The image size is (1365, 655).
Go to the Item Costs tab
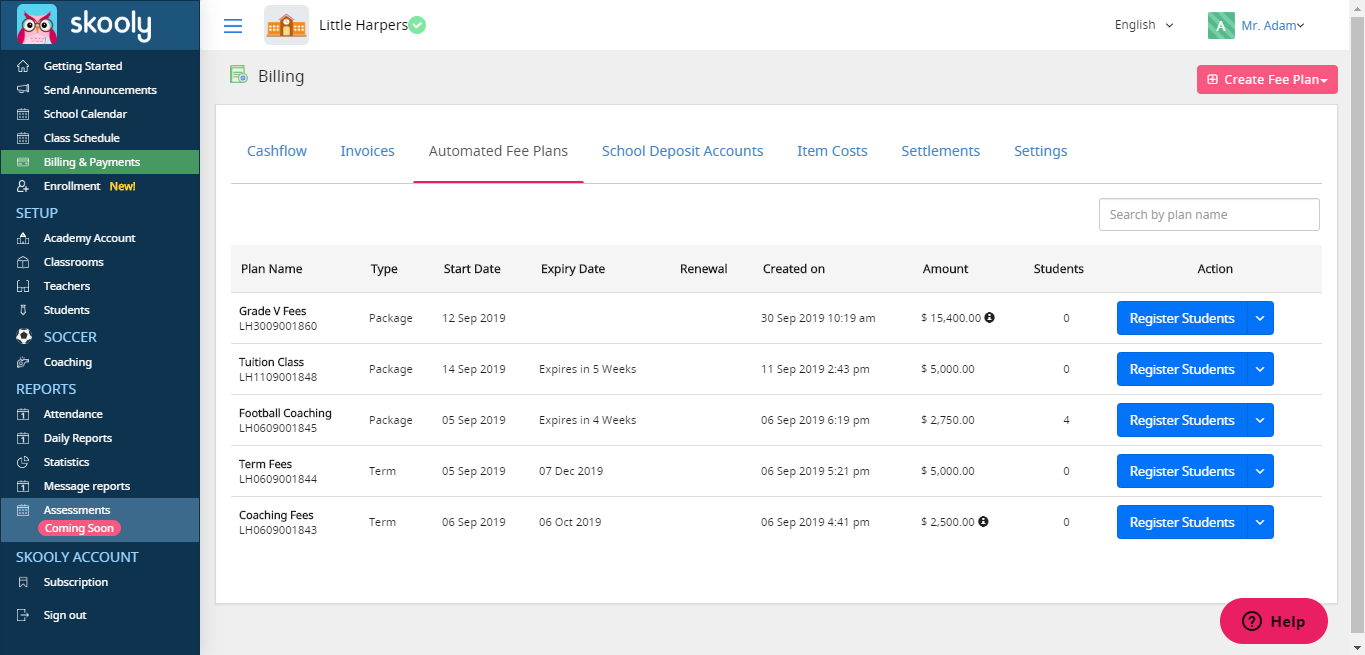click(x=832, y=151)
